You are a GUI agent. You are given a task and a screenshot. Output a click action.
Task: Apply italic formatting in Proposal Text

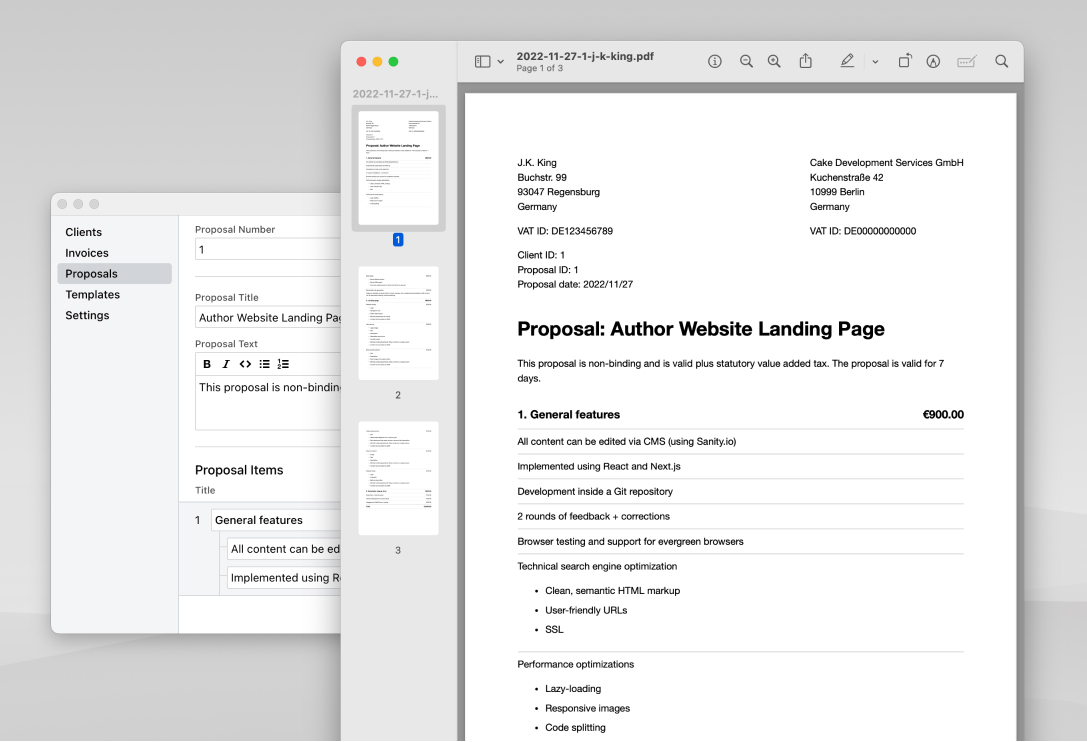226,364
